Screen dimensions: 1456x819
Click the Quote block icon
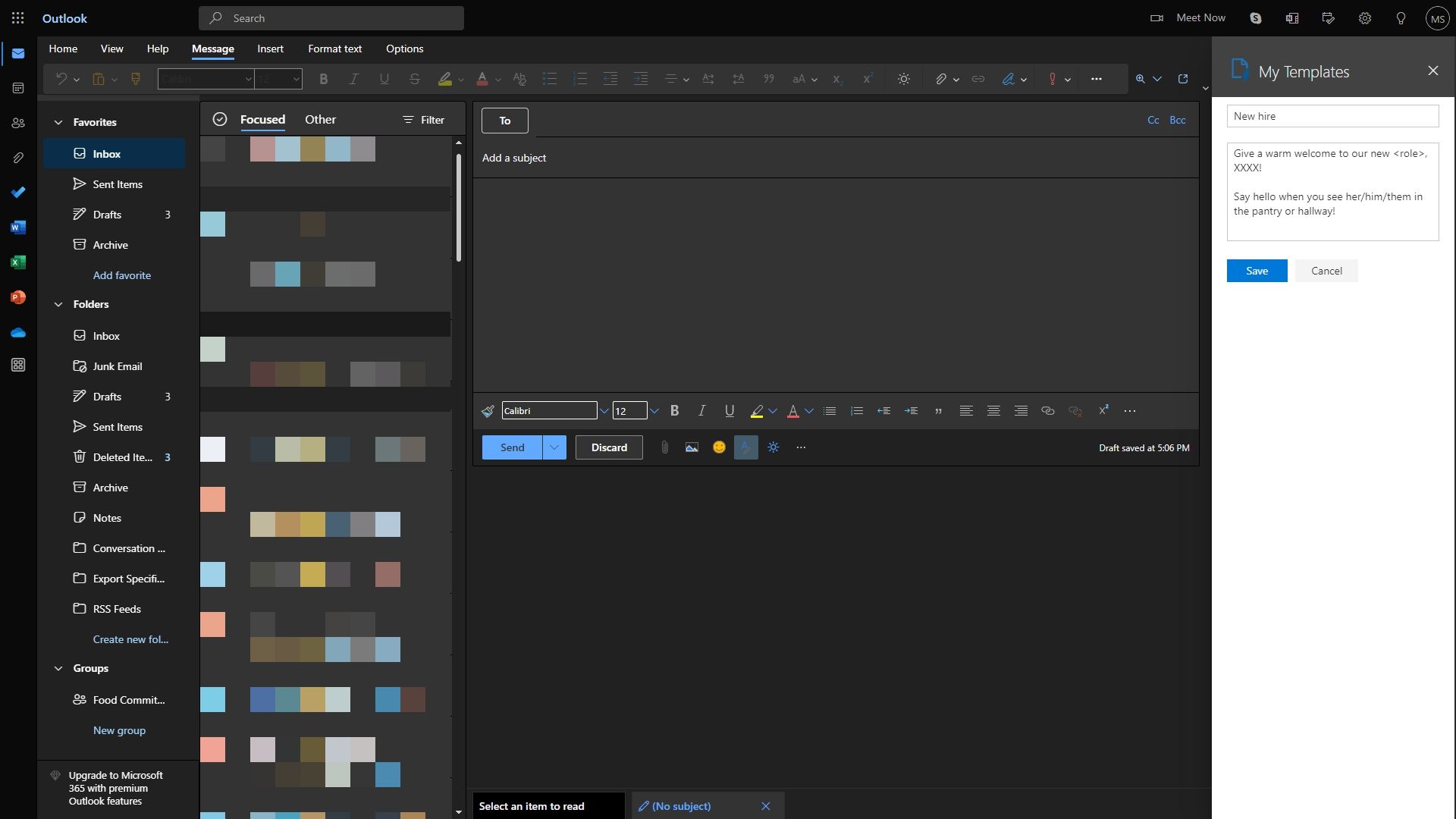tap(937, 411)
